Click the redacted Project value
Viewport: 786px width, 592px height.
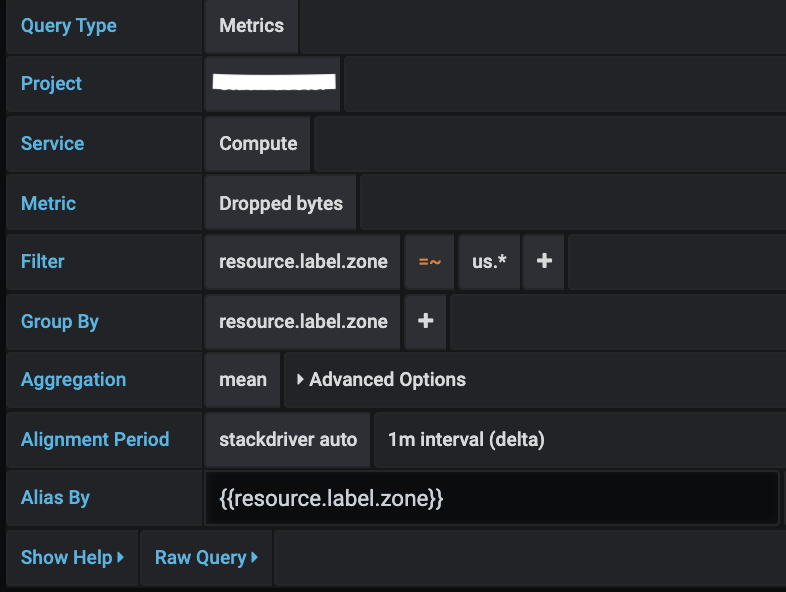[274, 84]
